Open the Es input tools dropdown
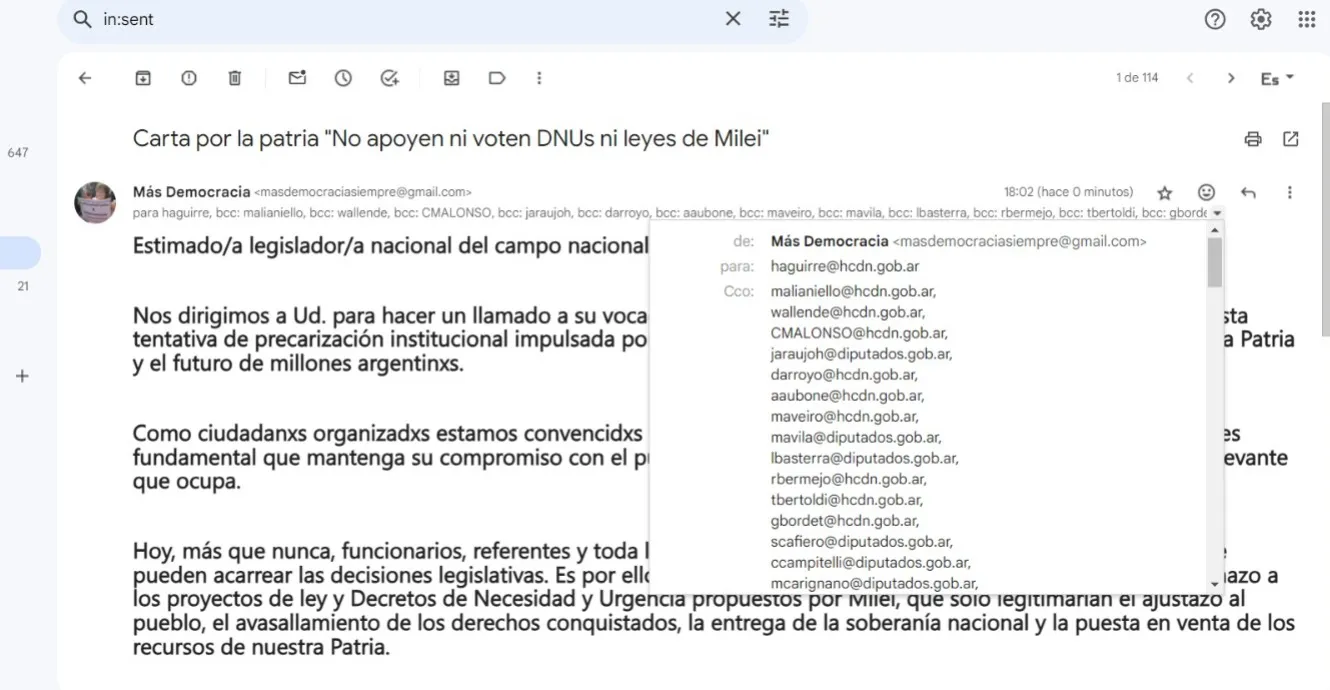The height and width of the screenshot is (690, 1330). (1277, 78)
